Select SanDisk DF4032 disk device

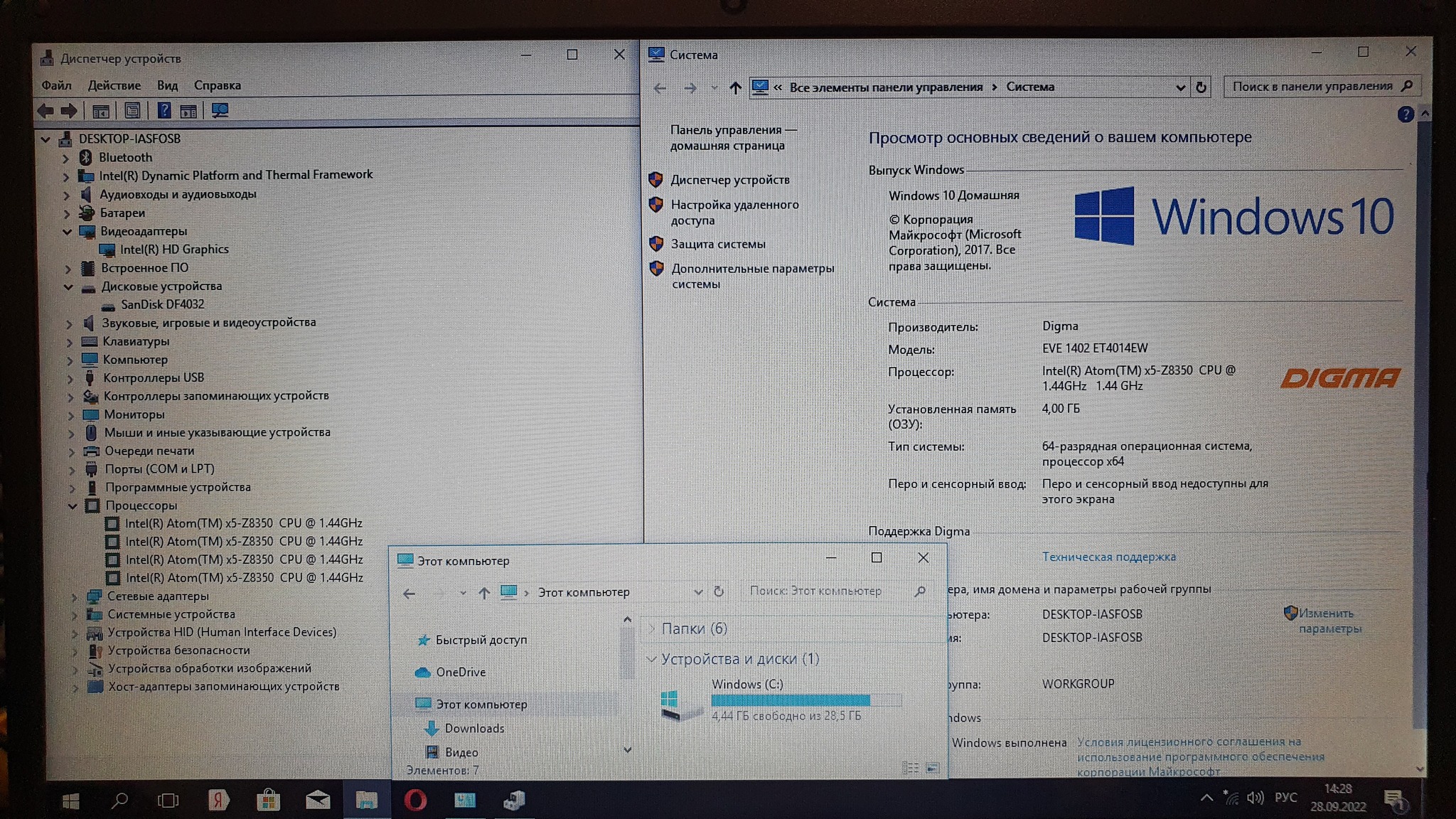coord(162,304)
